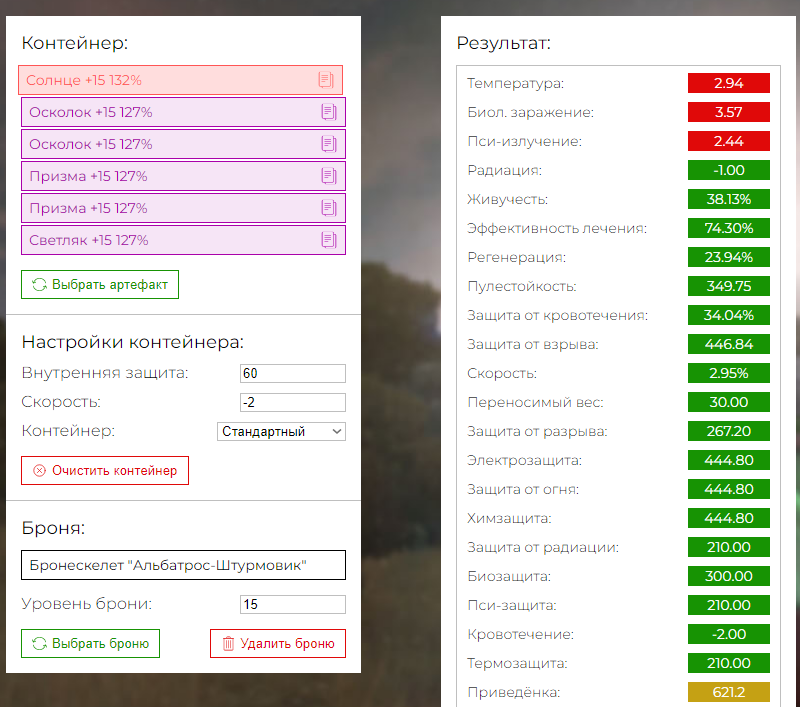Click the document icon on the first Осколок row
The height and width of the screenshot is (707, 800).
tap(328, 112)
